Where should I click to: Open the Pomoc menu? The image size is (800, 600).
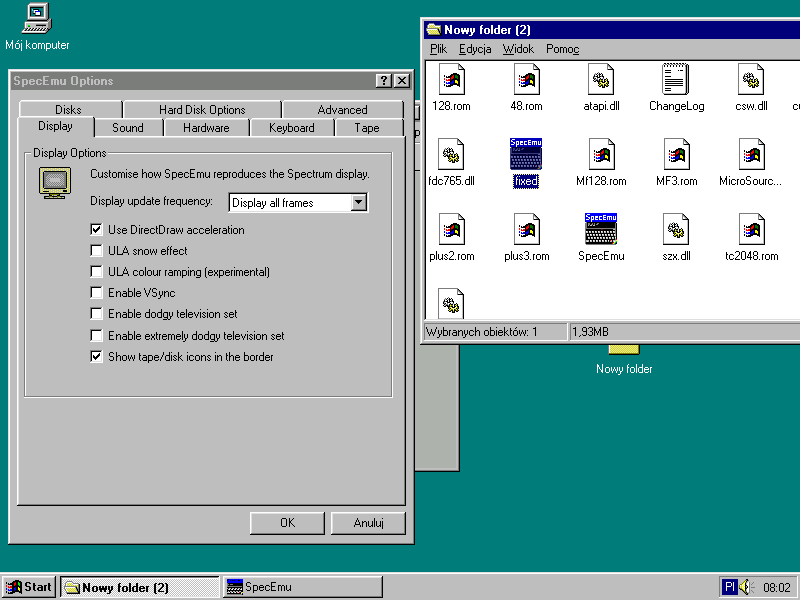coord(562,49)
